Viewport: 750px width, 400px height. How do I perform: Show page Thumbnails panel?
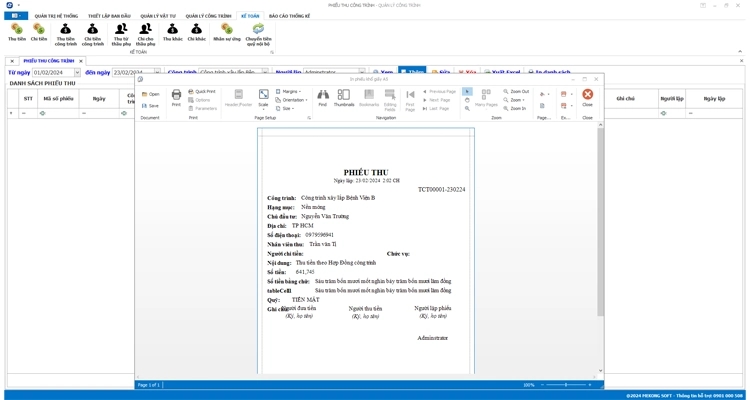click(344, 97)
